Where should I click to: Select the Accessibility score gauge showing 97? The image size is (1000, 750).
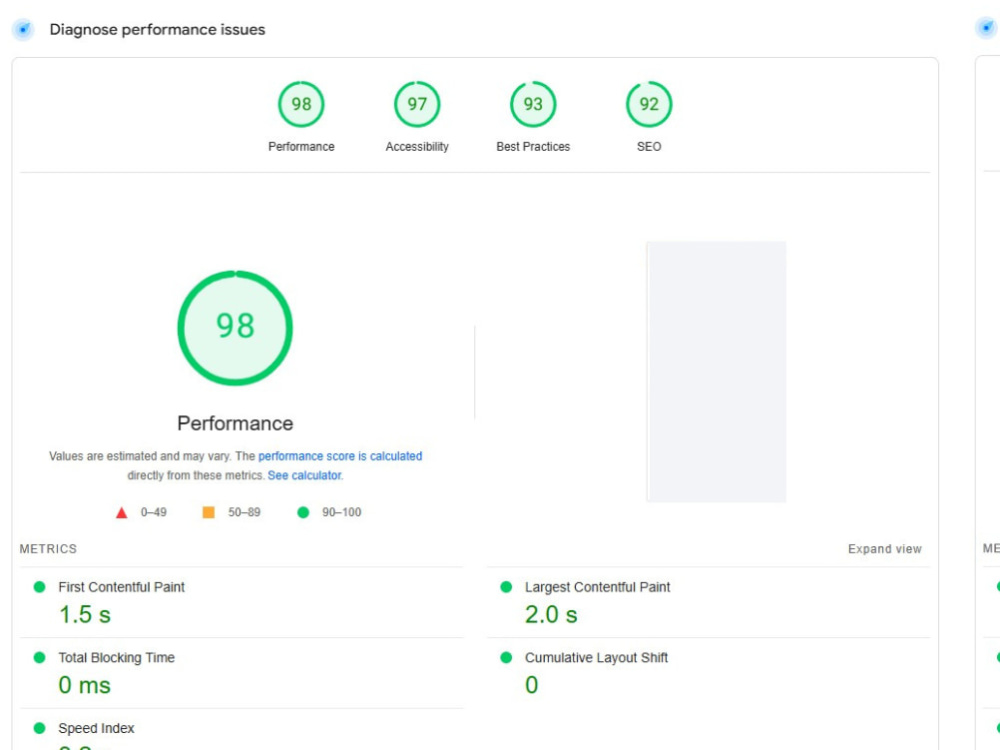[x=417, y=104]
